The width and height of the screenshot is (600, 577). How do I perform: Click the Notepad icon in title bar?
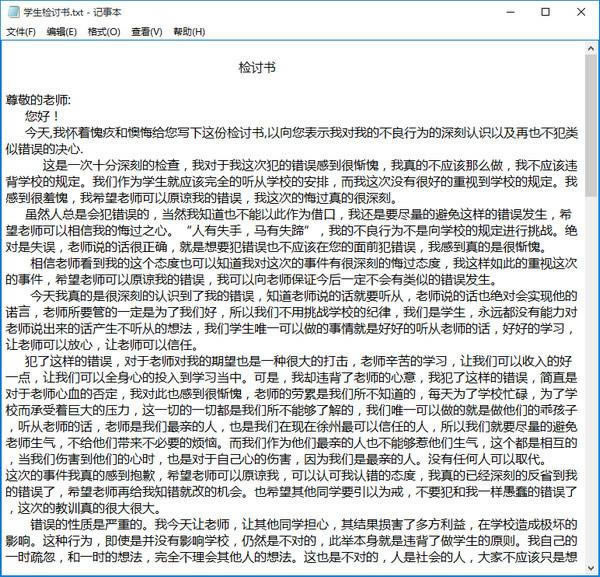[x=14, y=12]
